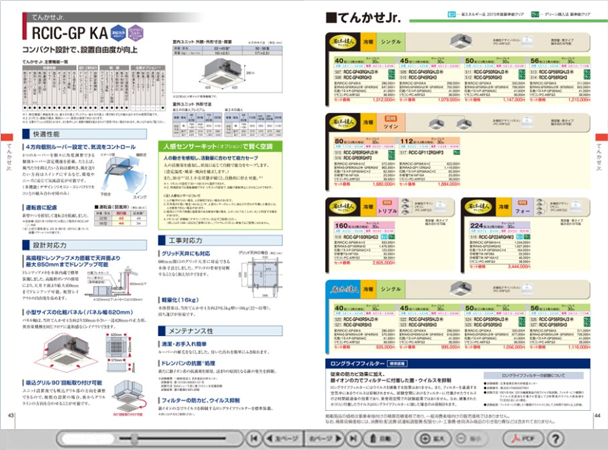
Task: Zoom in with the 拡大 button
Action: point(432,438)
